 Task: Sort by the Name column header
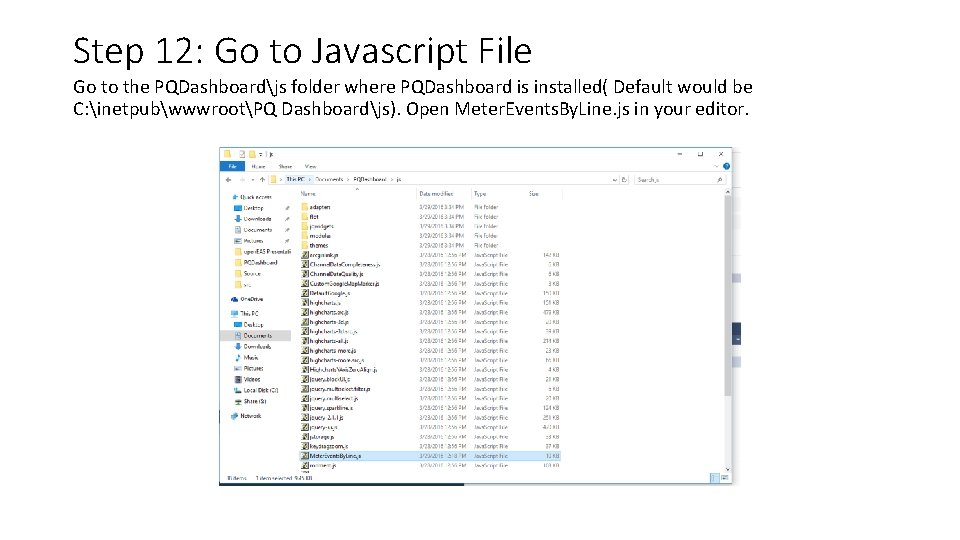[x=308, y=193]
